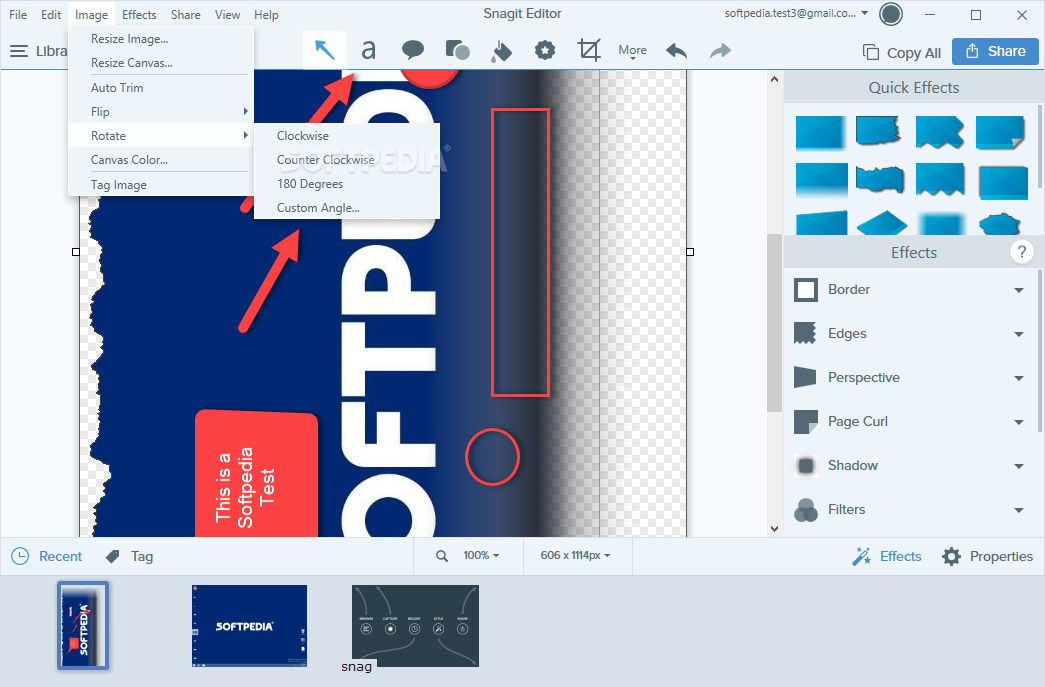1045x687 pixels.
Task: Rotate image Clockwise
Action: coord(347,135)
